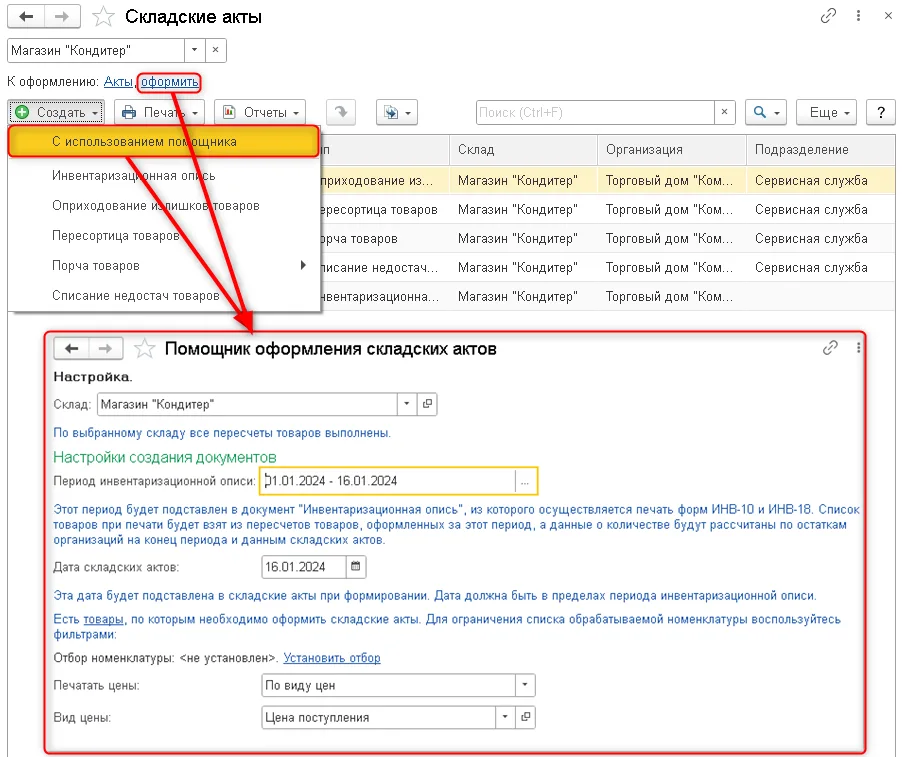The width and height of the screenshot is (907, 757).
Task: Click the open icon beside Цена поступления
Action: (525, 717)
